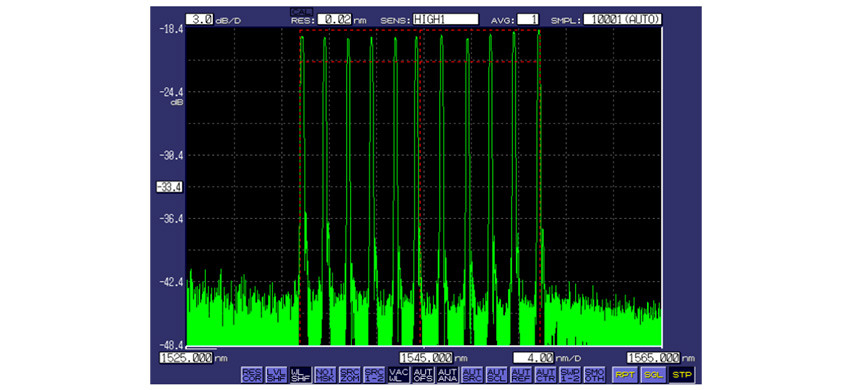The height and width of the screenshot is (390, 850).
Task: Toggle the LVL SHF level shift indicator
Action: (x=276, y=375)
